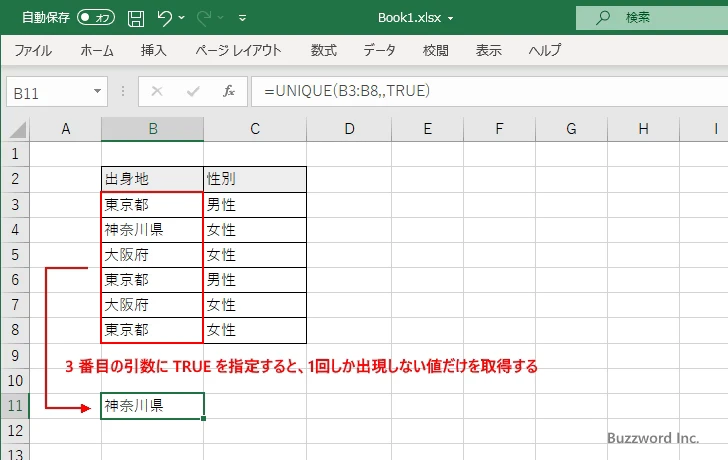Select row 5 header
This screenshot has width=728, height=460.
click(x=15, y=255)
